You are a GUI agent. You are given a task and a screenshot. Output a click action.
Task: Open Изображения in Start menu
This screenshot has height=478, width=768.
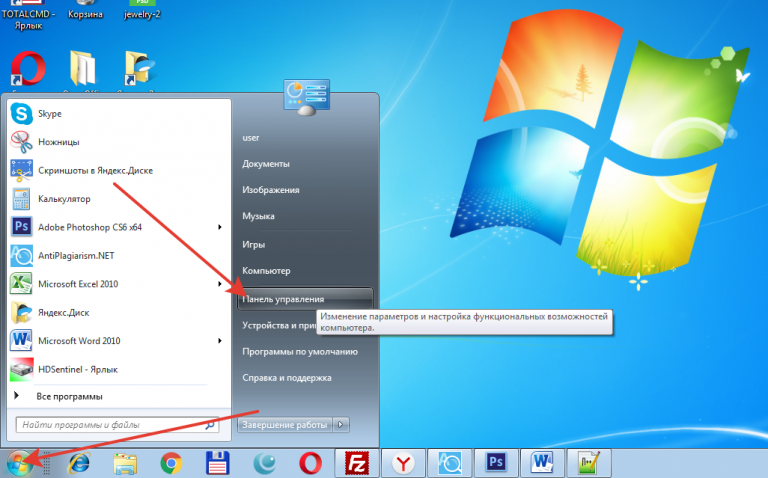click(x=271, y=190)
